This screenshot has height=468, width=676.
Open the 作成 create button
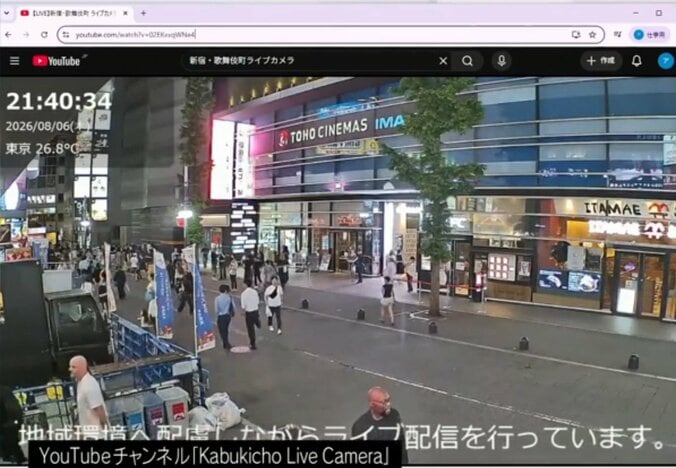601,61
